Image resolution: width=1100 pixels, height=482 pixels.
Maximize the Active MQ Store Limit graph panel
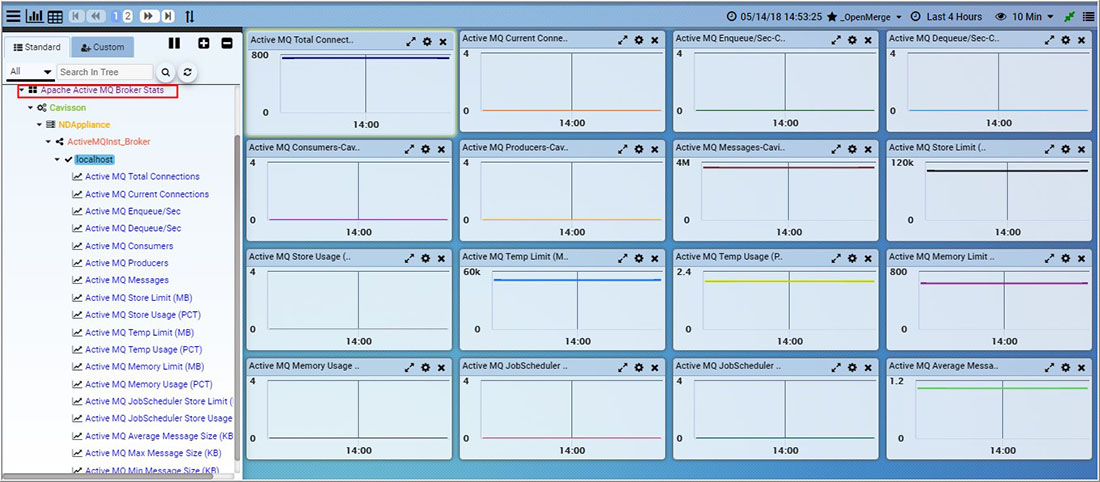tap(1049, 148)
